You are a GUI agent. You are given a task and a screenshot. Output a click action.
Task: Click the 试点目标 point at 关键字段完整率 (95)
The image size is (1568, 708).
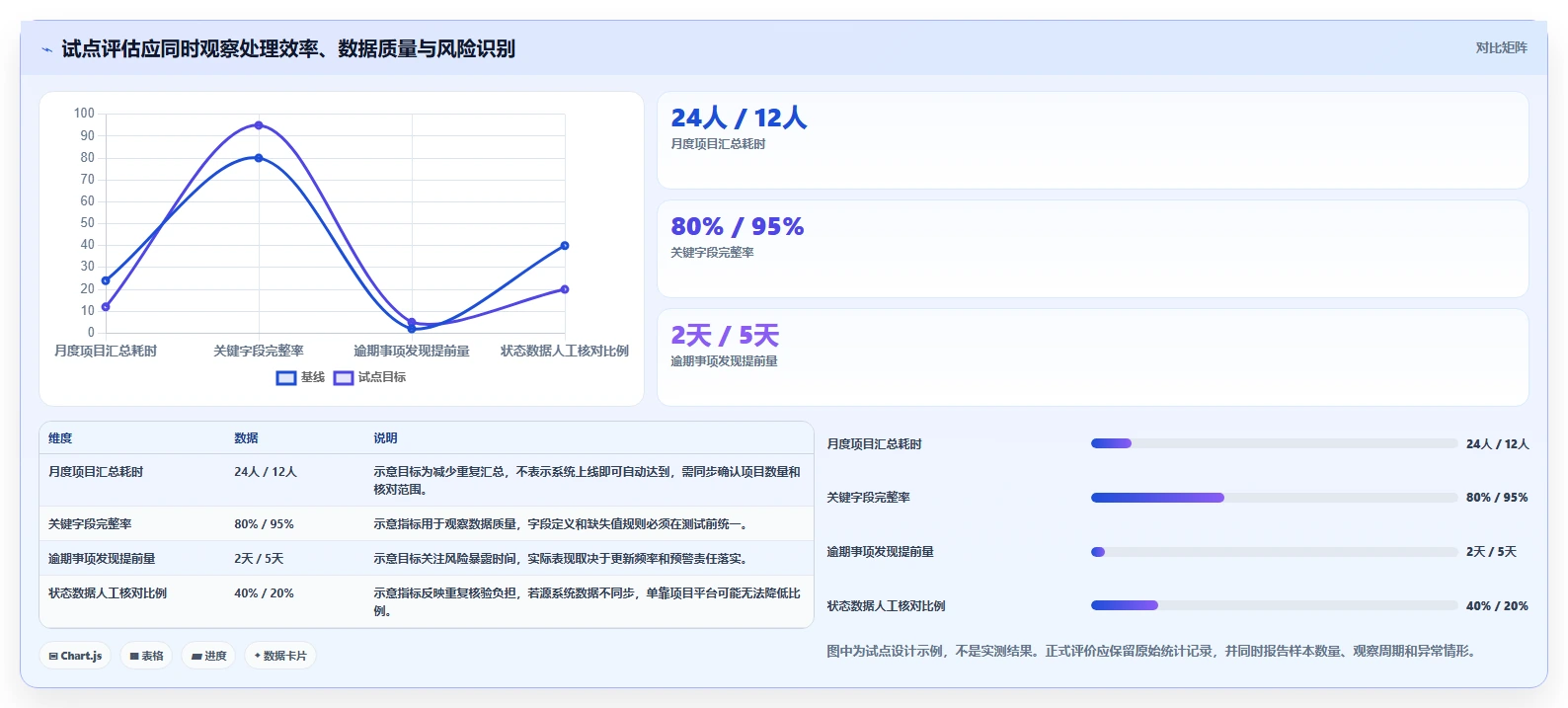pos(259,125)
